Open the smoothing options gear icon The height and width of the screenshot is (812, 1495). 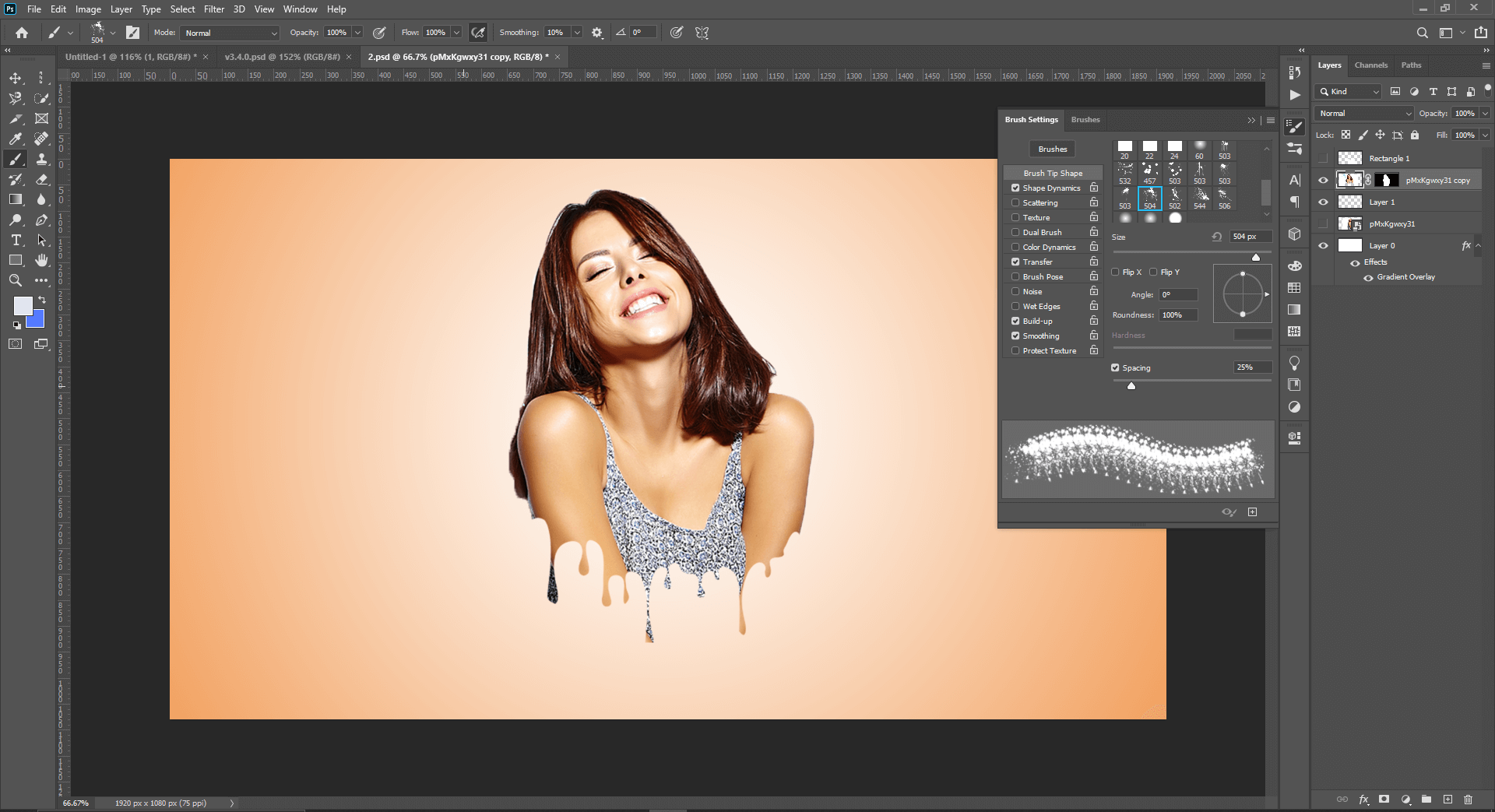[x=597, y=33]
